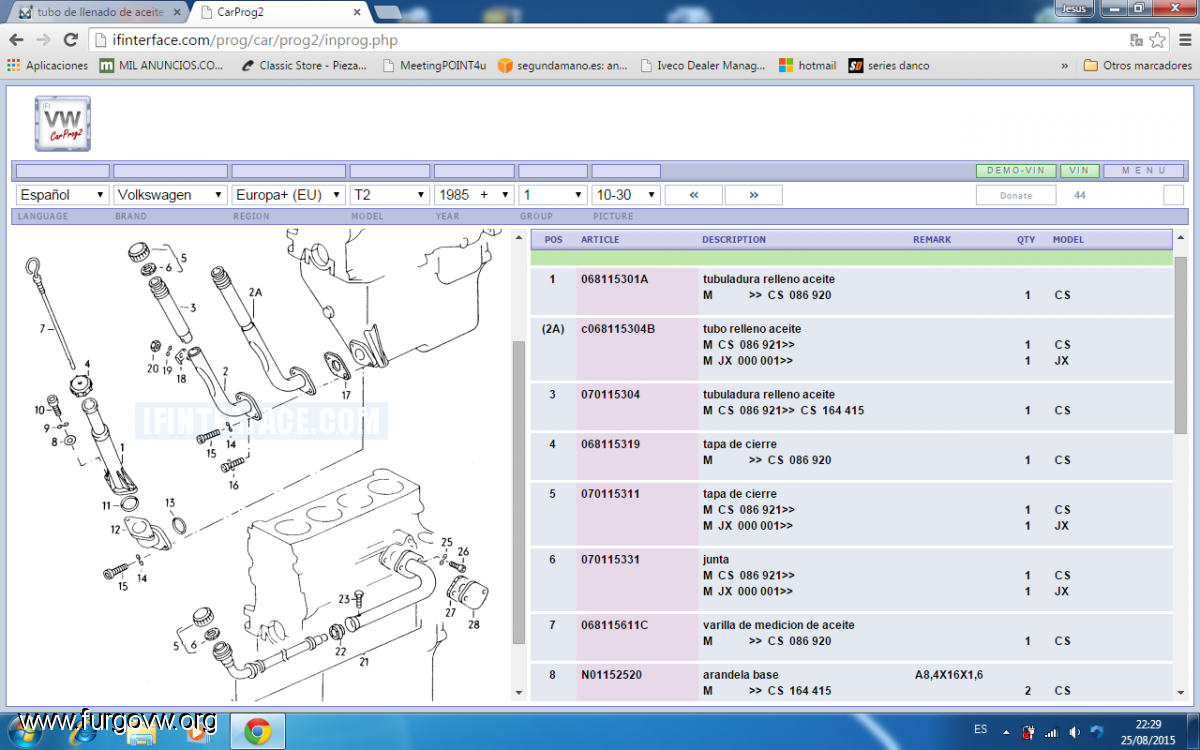Click the VW CarProg2 logo
This screenshot has width=1200, height=750.
[63, 124]
